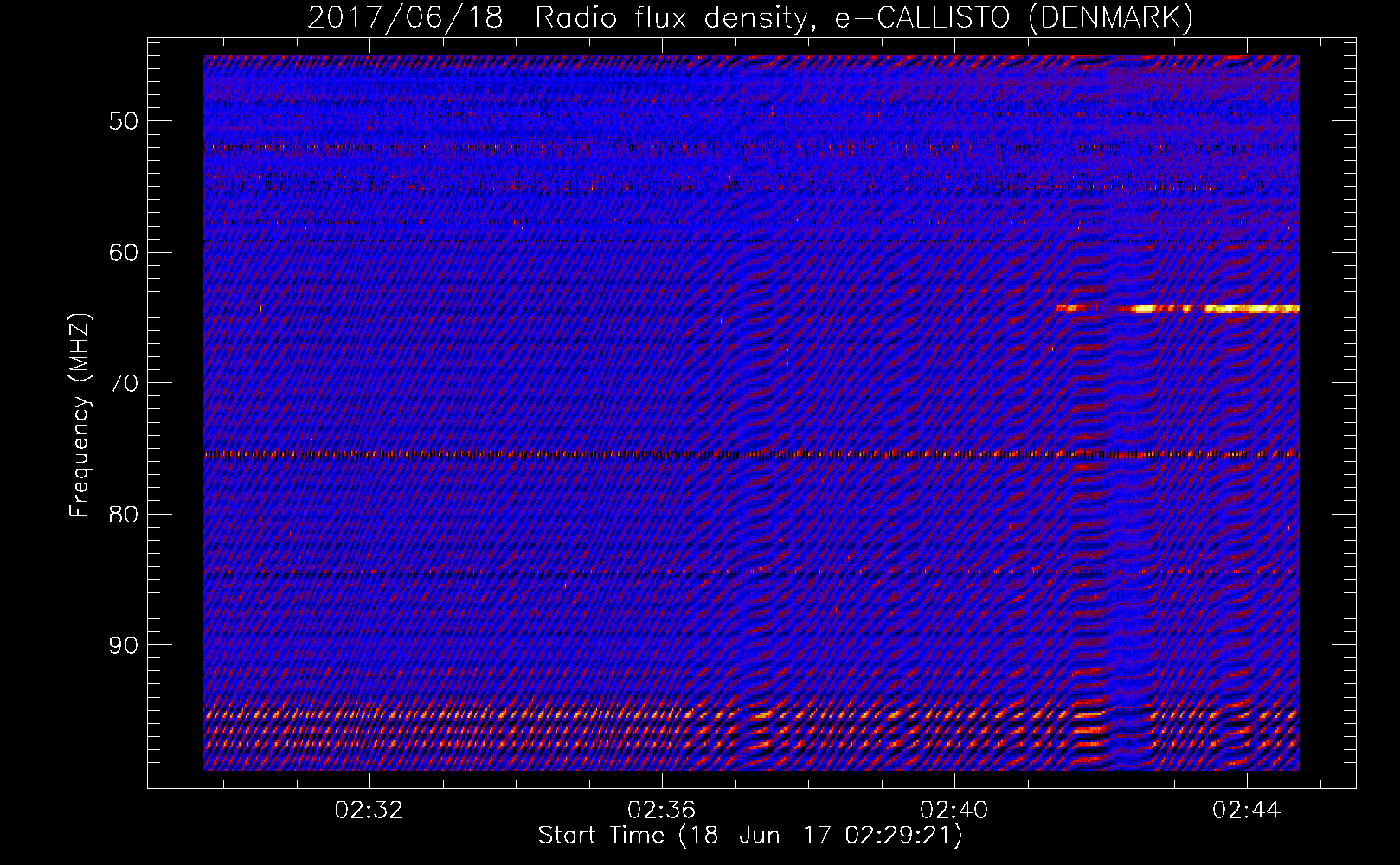The width and height of the screenshot is (1400, 865).
Task: Click the 02:32 time tick label
Action: (369, 811)
